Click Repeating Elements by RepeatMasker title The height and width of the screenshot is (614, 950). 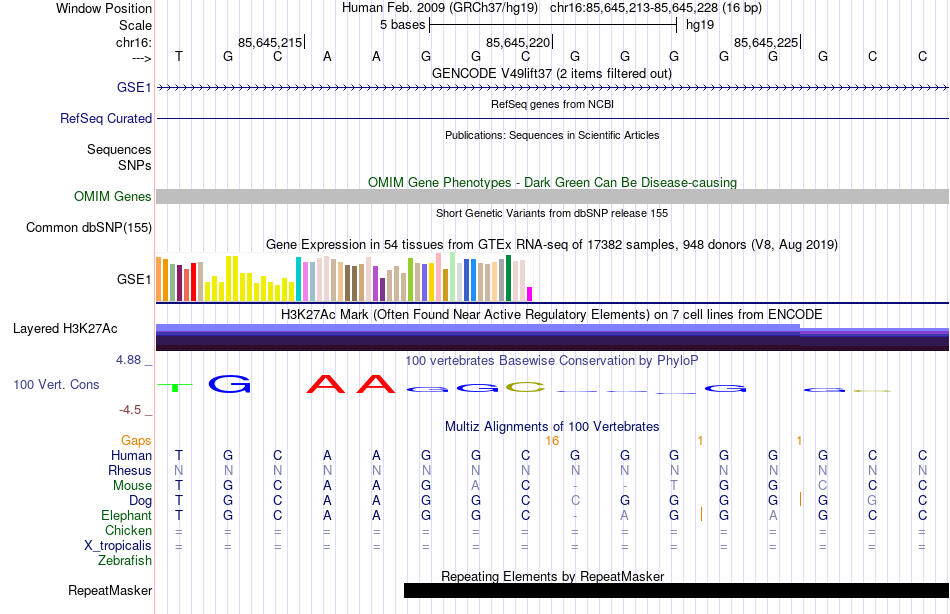[552, 576]
